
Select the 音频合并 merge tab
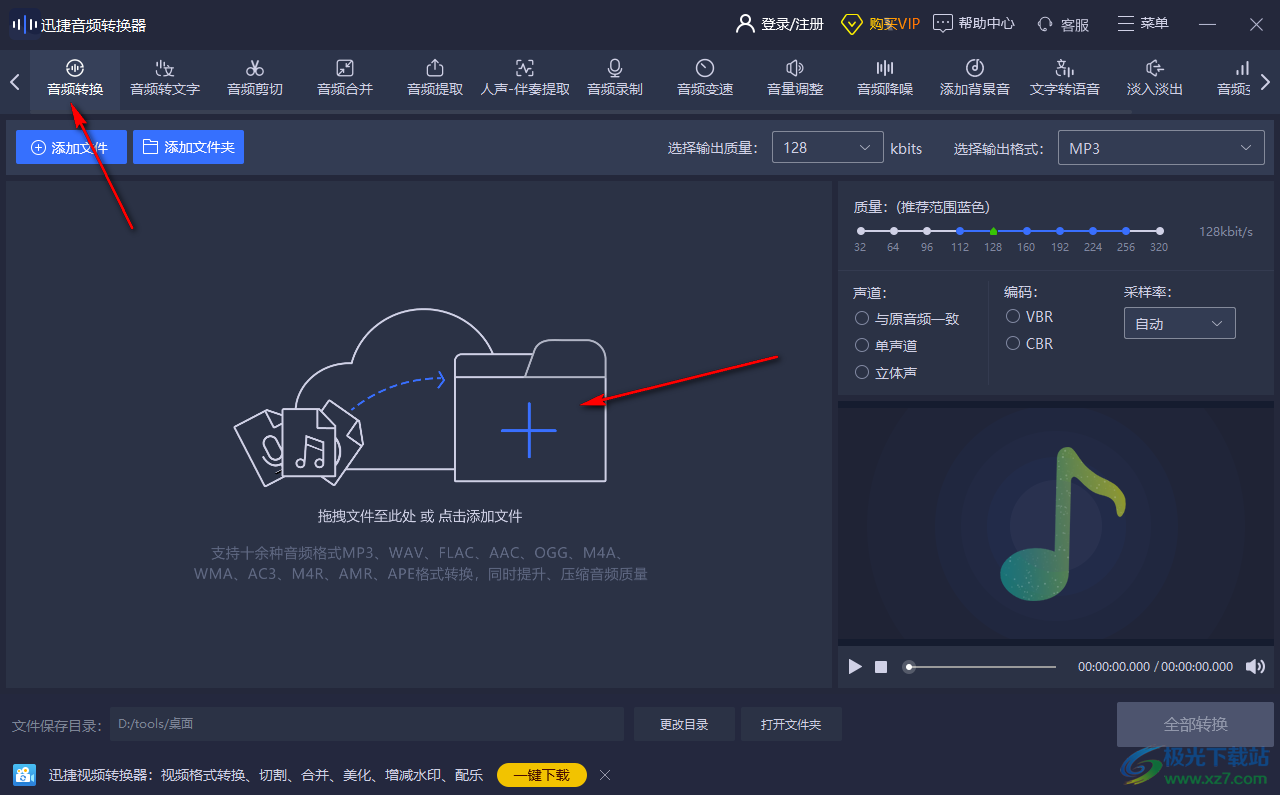(345, 78)
